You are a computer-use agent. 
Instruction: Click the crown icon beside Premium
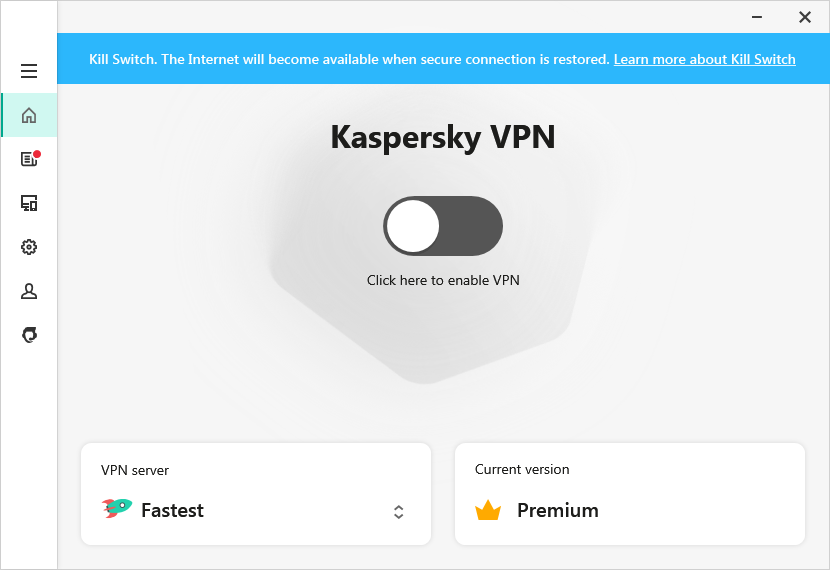point(488,510)
